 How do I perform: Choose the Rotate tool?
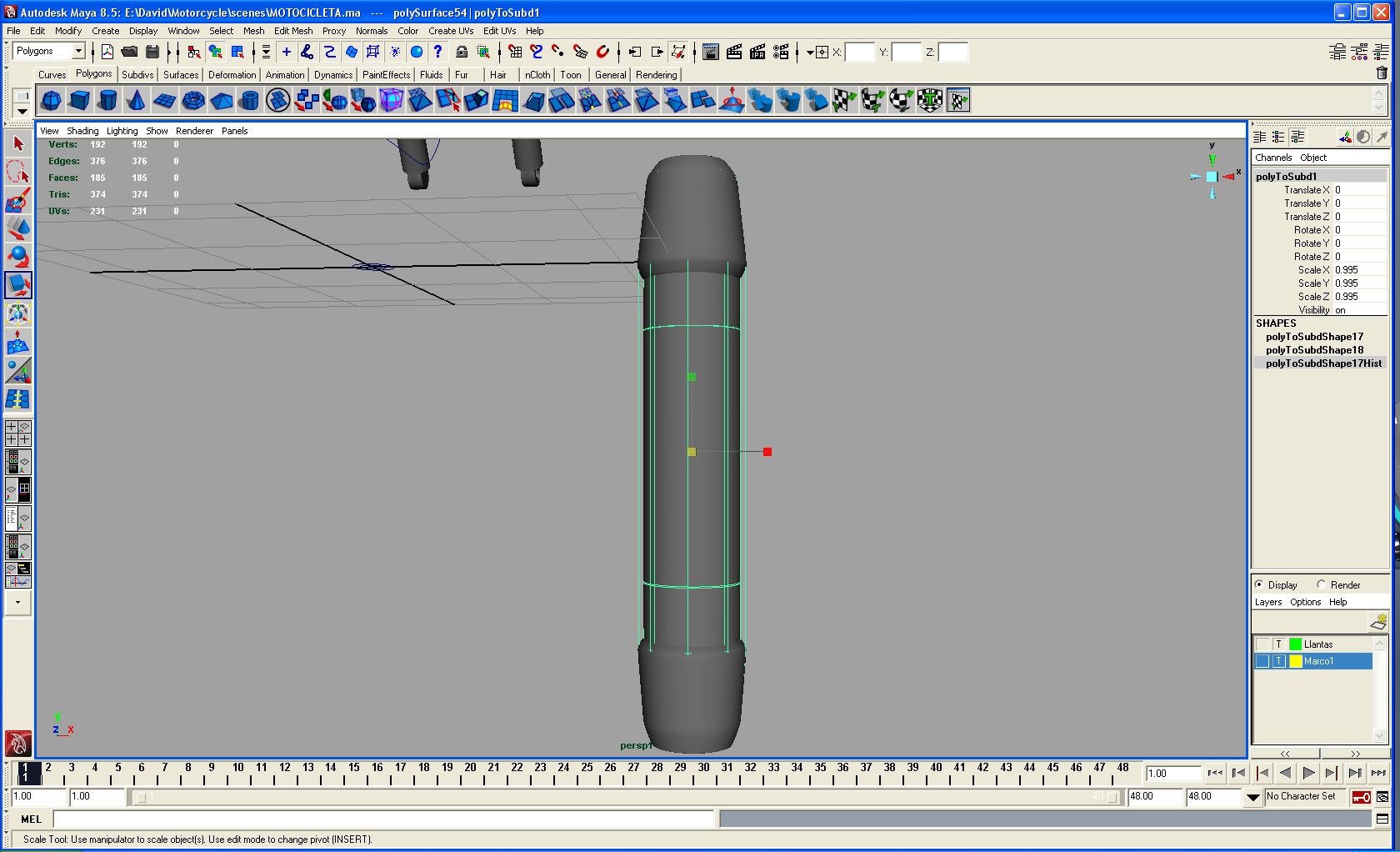(x=18, y=257)
